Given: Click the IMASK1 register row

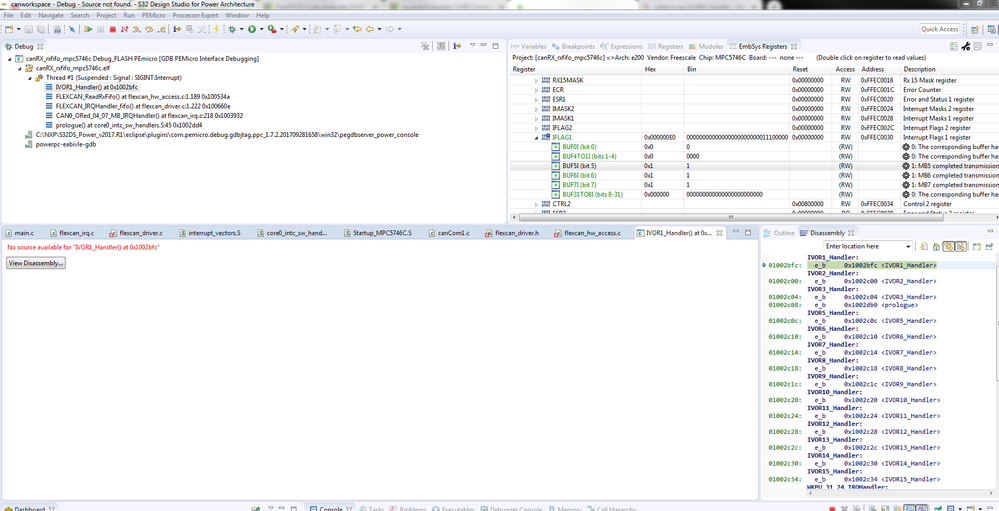Looking at the screenshot, I should [x=754, y=118].
